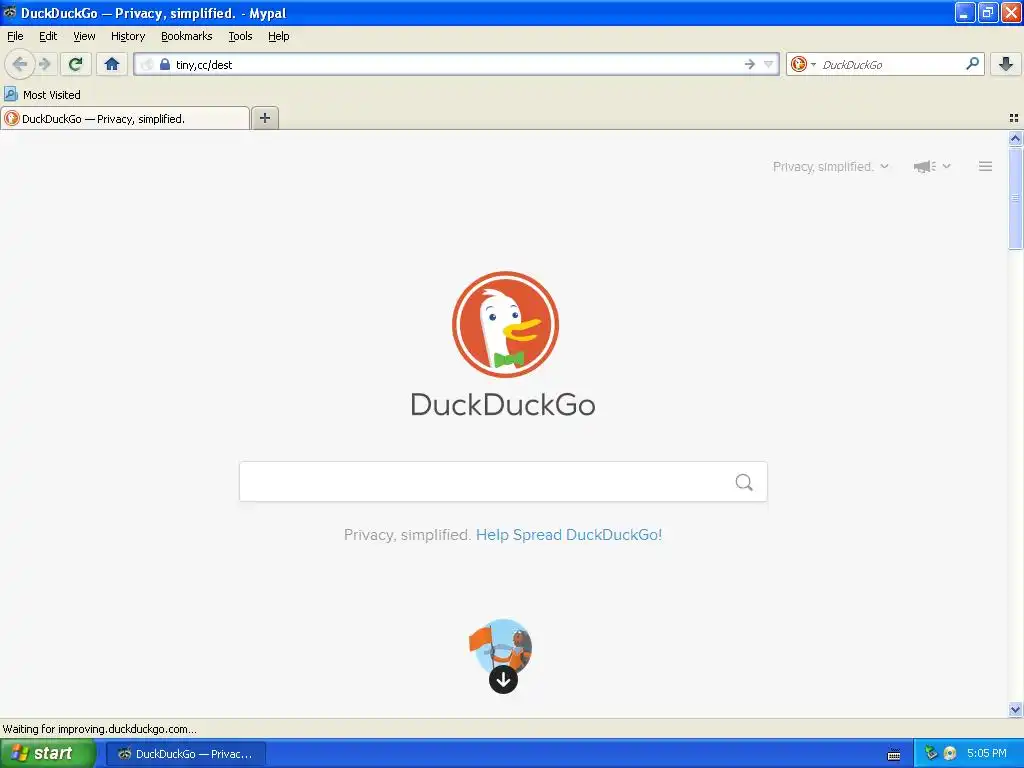This screenshot has height=768, width=1024.
Task: Open the File menu
Action: [15, 36]
